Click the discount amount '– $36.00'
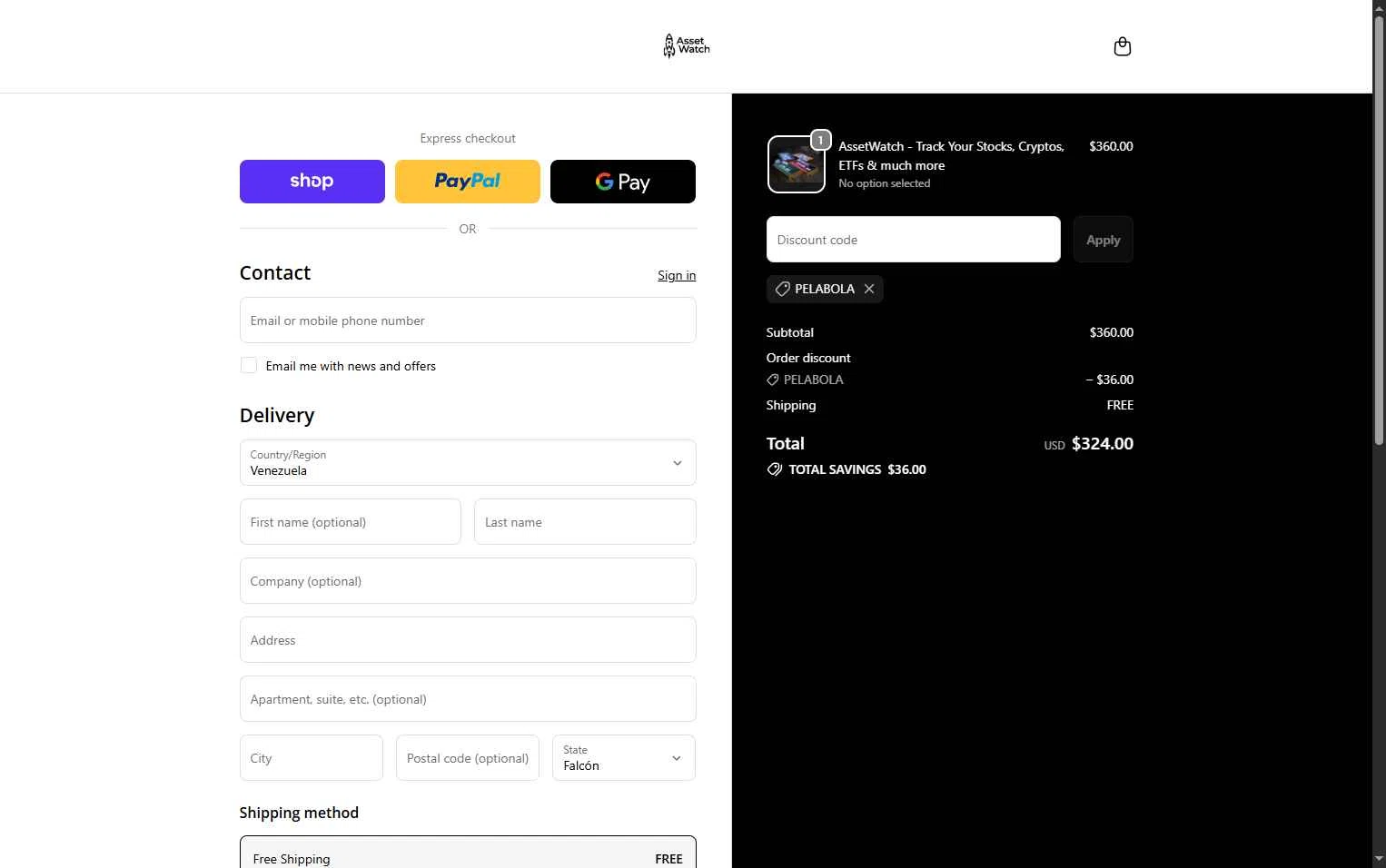The width and height of the screenshot is (1386, 868). pos(1110,380)
